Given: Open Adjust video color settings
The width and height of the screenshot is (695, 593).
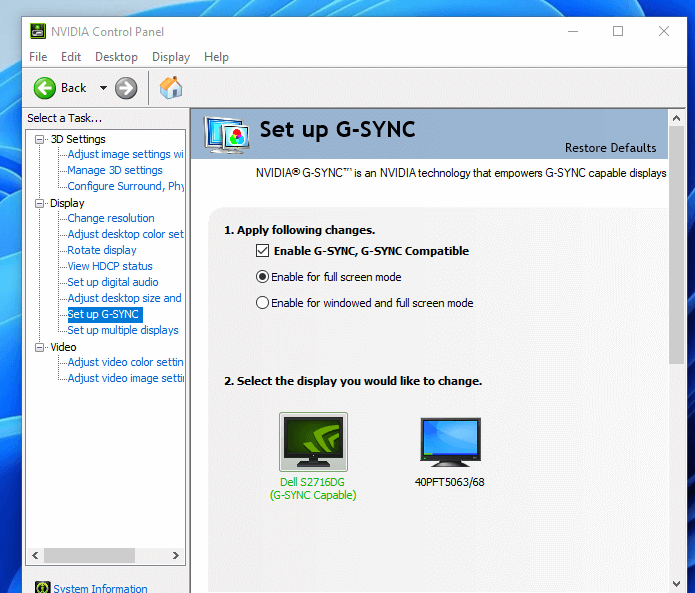Looking at the screenshot, I should coord(125,362).
